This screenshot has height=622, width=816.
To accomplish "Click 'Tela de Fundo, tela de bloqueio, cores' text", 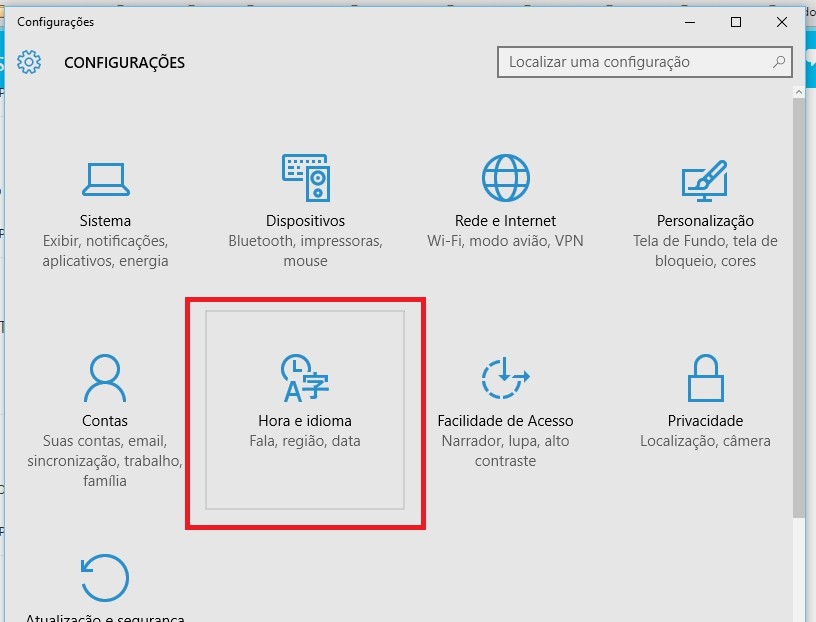I will [705, 251].
